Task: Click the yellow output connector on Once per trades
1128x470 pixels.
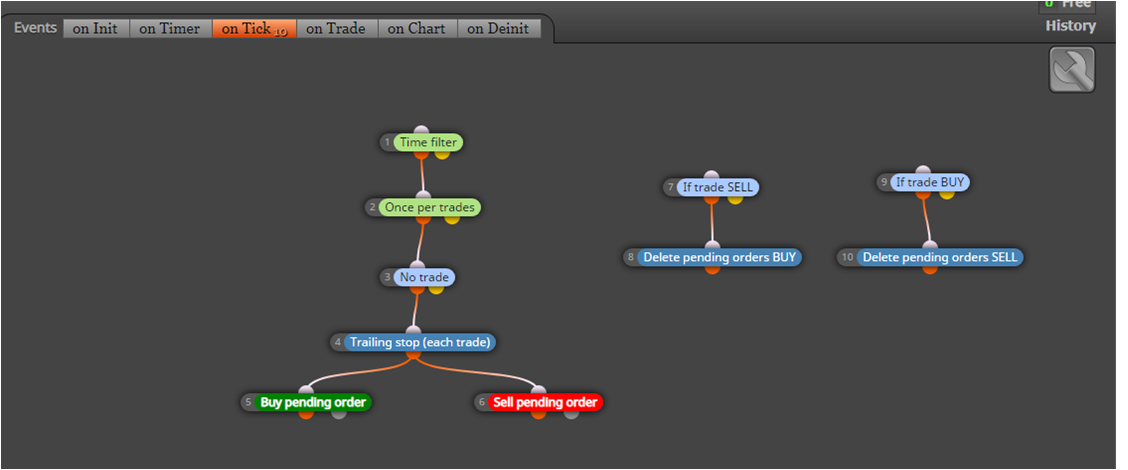Action: (452, 219)
